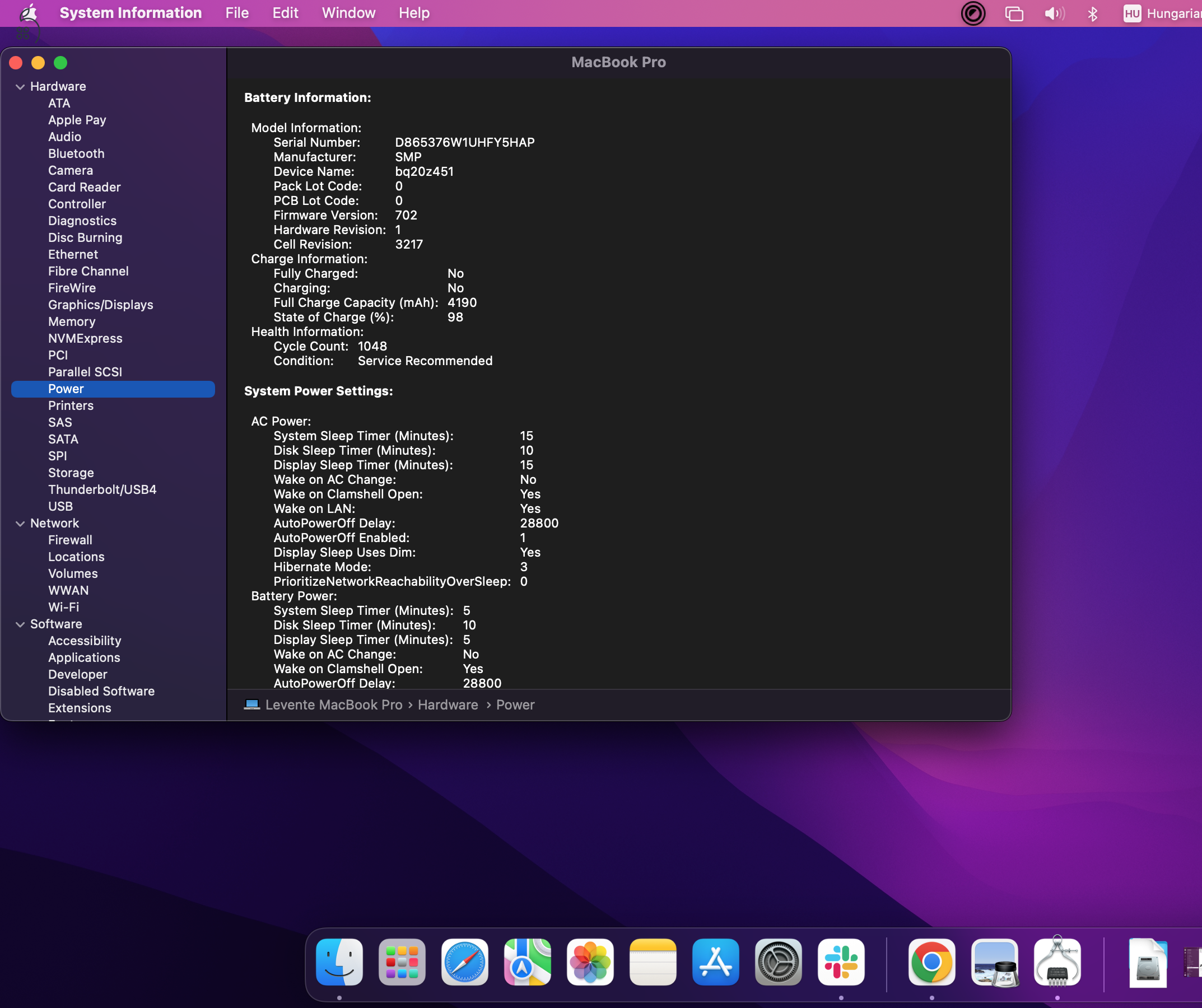Click the serial number D865376W1UHFY5HAP
Image resolution: width=1202 pixels, height=1008 pixels.
coord(465,143)
